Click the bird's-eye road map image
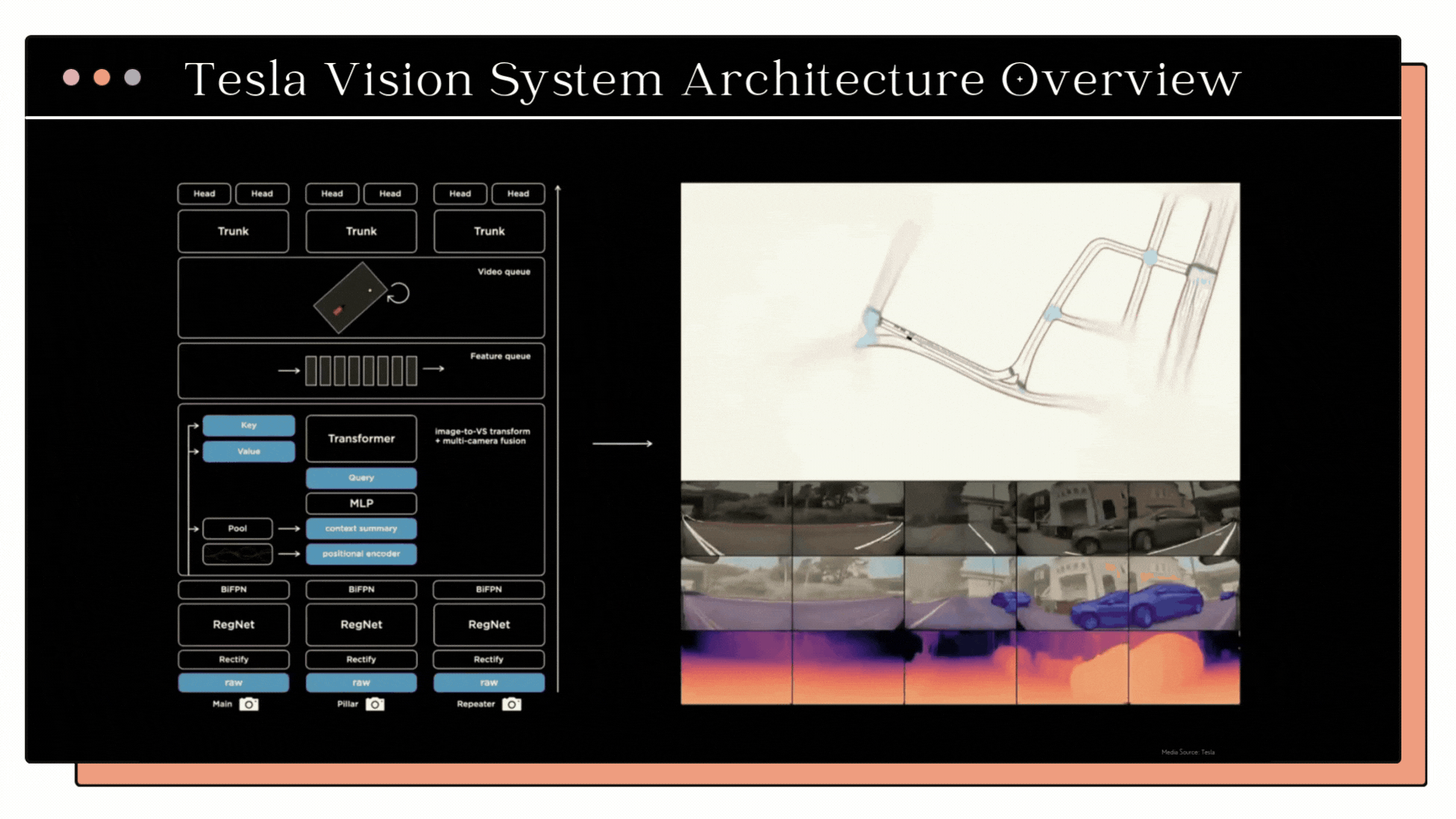 tap(960, 331)
